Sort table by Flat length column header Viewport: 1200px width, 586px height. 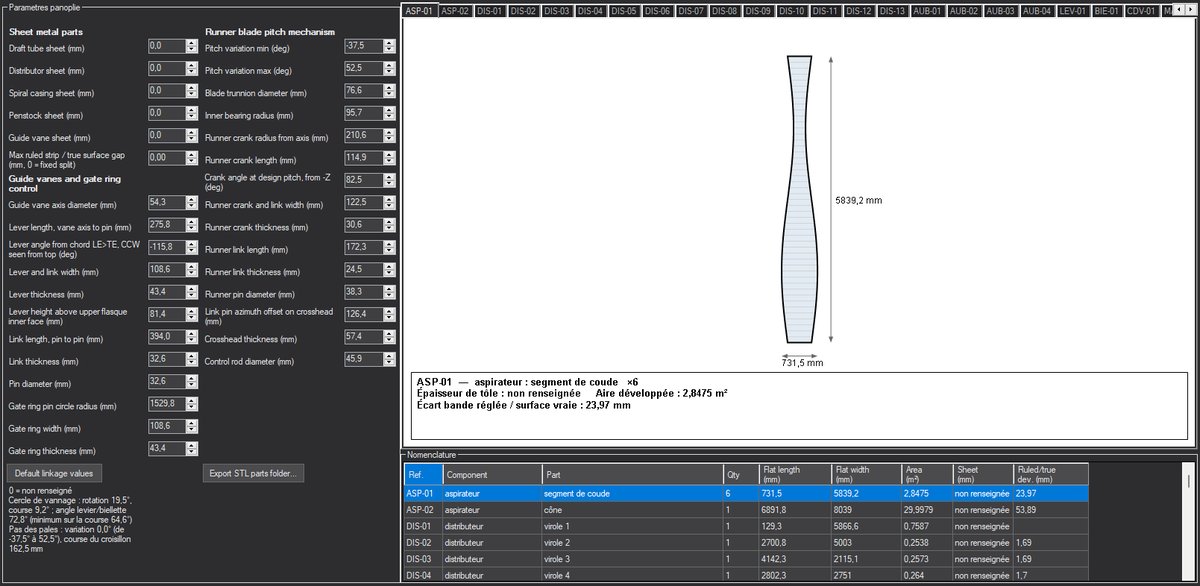794,474
